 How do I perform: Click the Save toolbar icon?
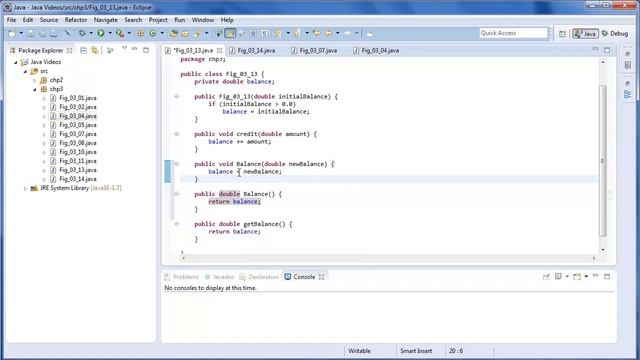pyautogui.click(x=31, y=33)
